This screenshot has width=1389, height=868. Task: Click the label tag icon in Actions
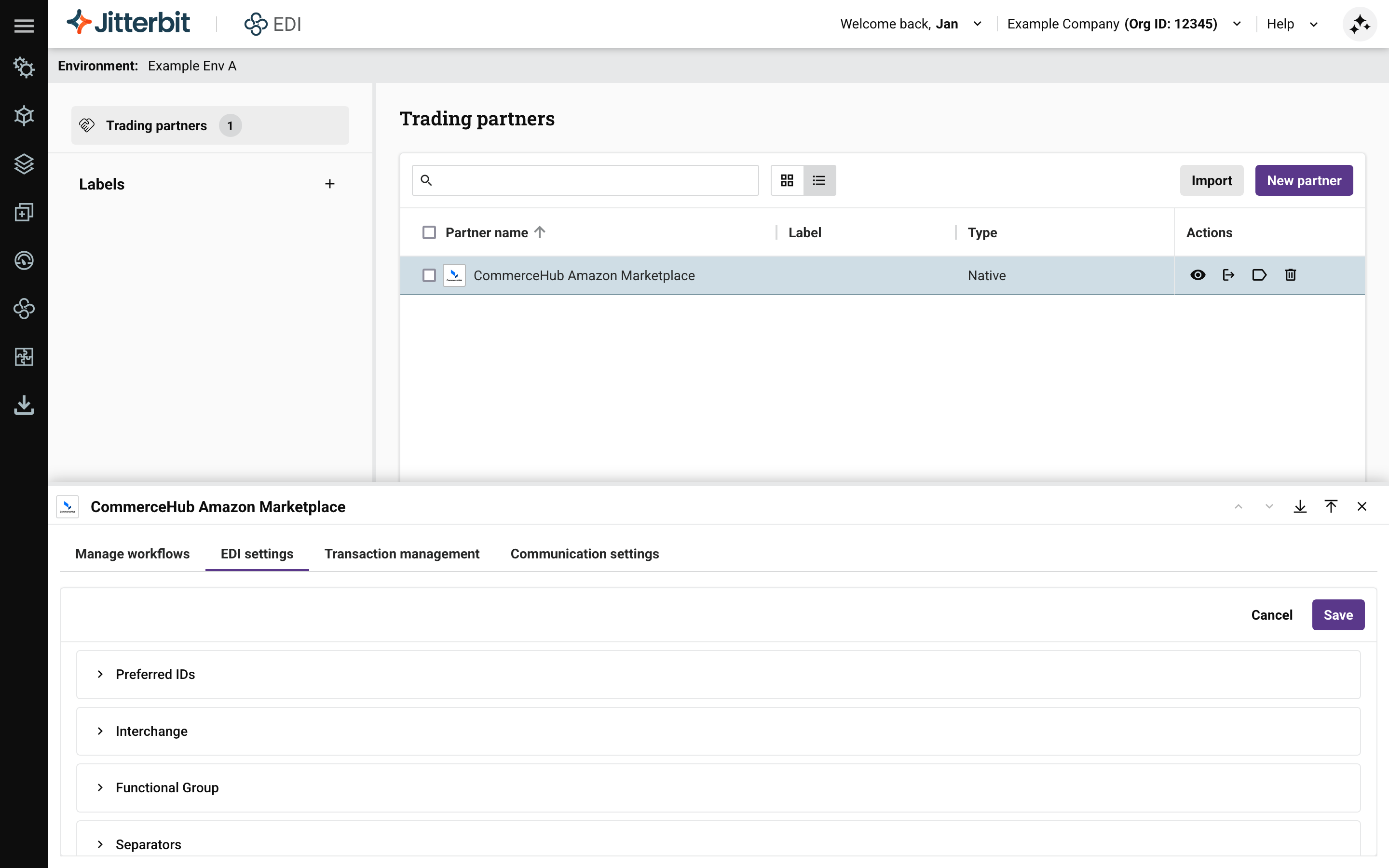point(1259,275)
